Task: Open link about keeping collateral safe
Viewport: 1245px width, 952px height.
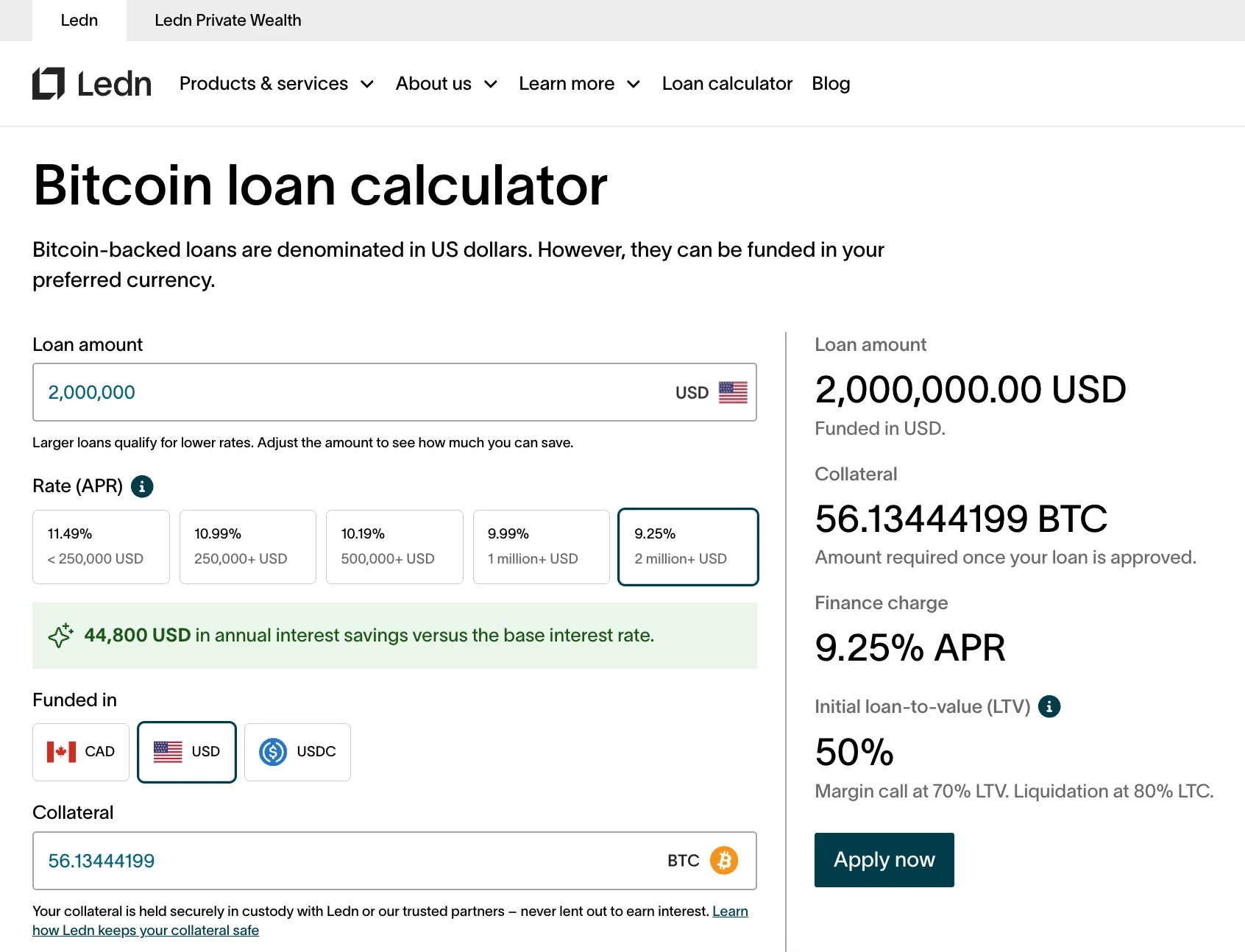Action: click(146, 931)
